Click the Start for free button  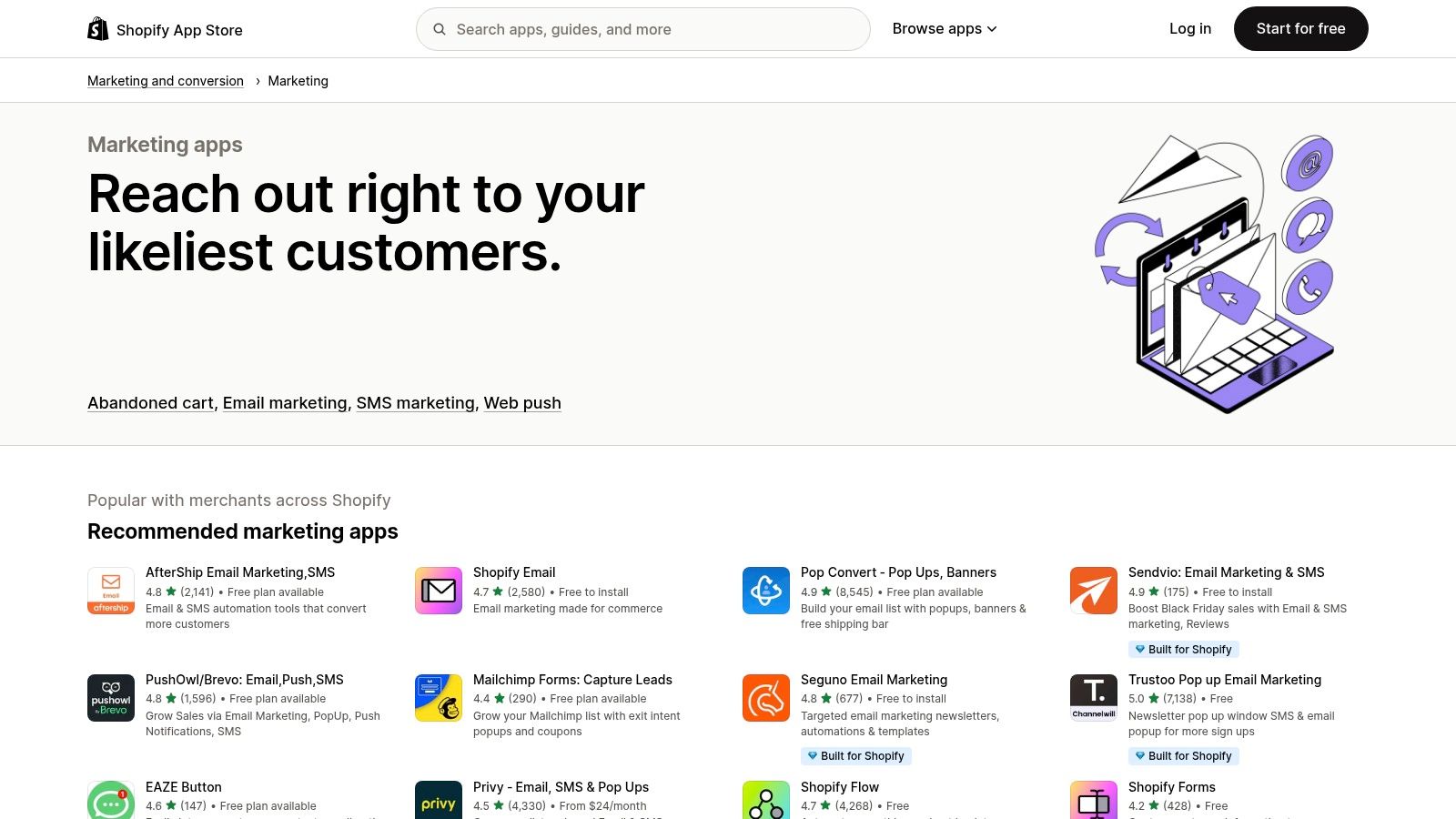1300,28
